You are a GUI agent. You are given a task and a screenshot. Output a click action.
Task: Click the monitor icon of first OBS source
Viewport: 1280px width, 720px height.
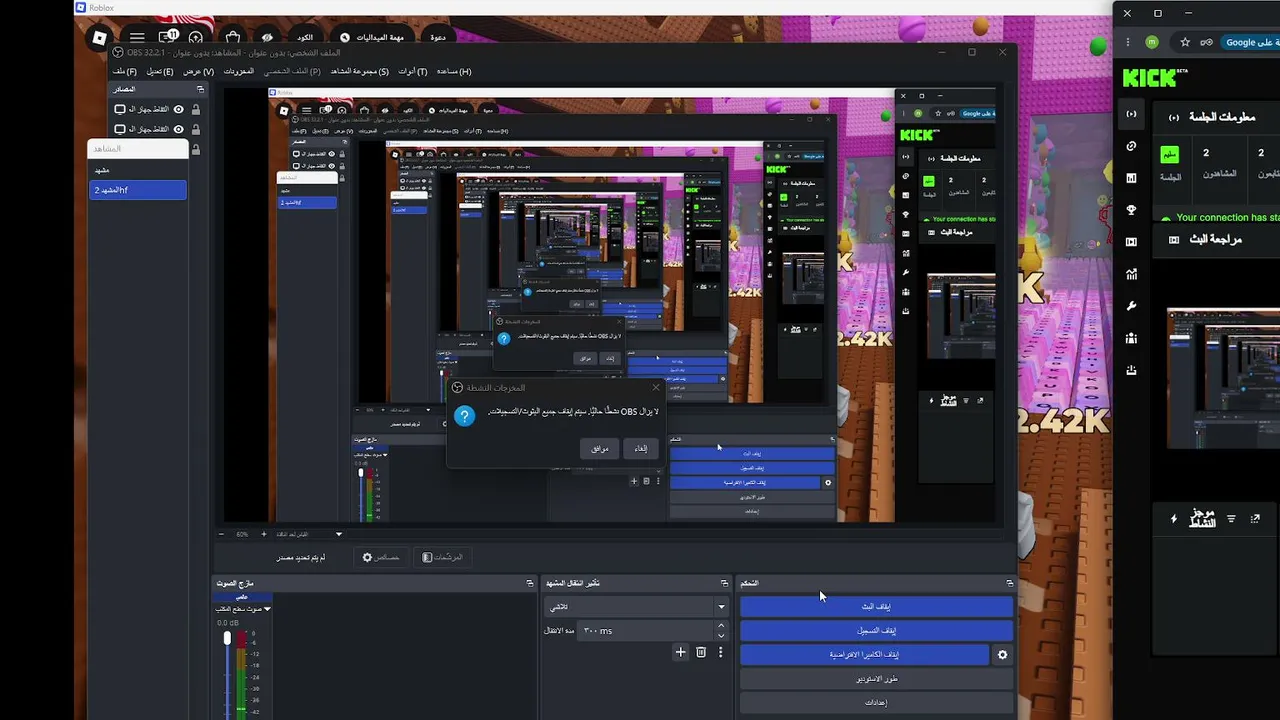120,109
